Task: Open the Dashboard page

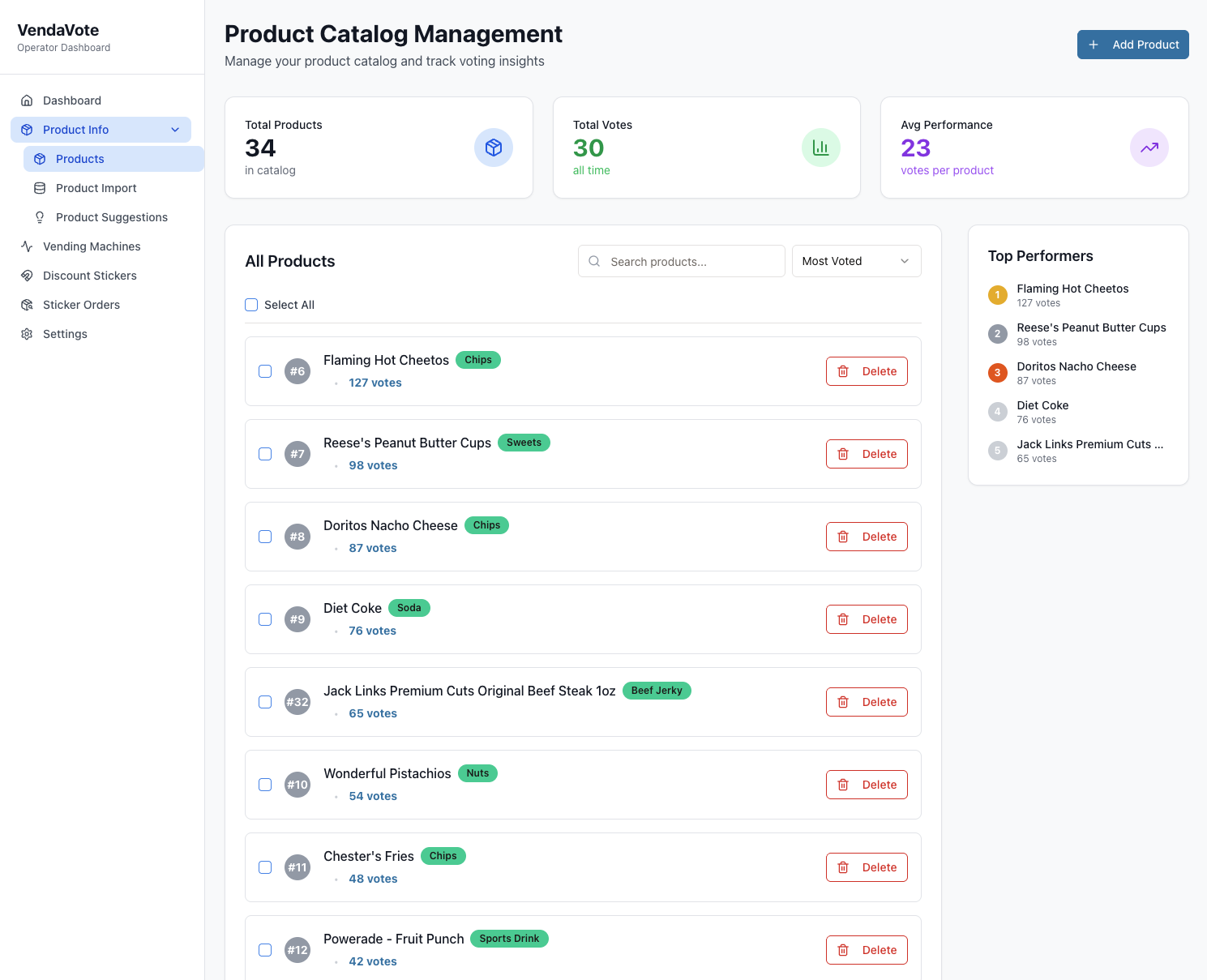Action: 102,101
